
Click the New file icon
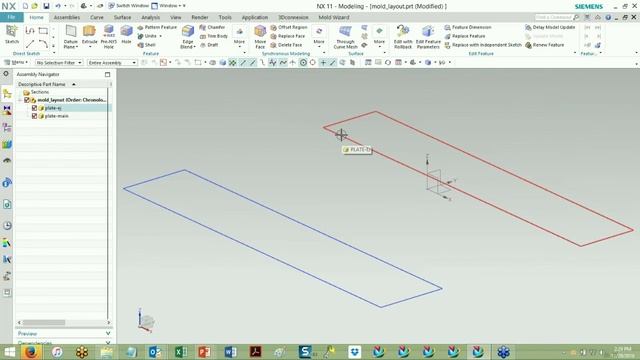coord(25,6)
